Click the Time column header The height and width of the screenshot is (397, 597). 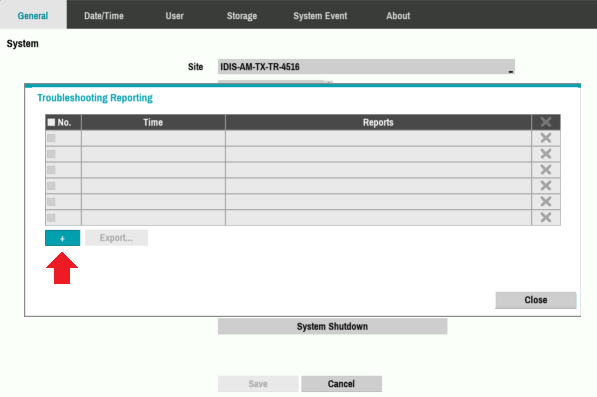pos(153,122)
